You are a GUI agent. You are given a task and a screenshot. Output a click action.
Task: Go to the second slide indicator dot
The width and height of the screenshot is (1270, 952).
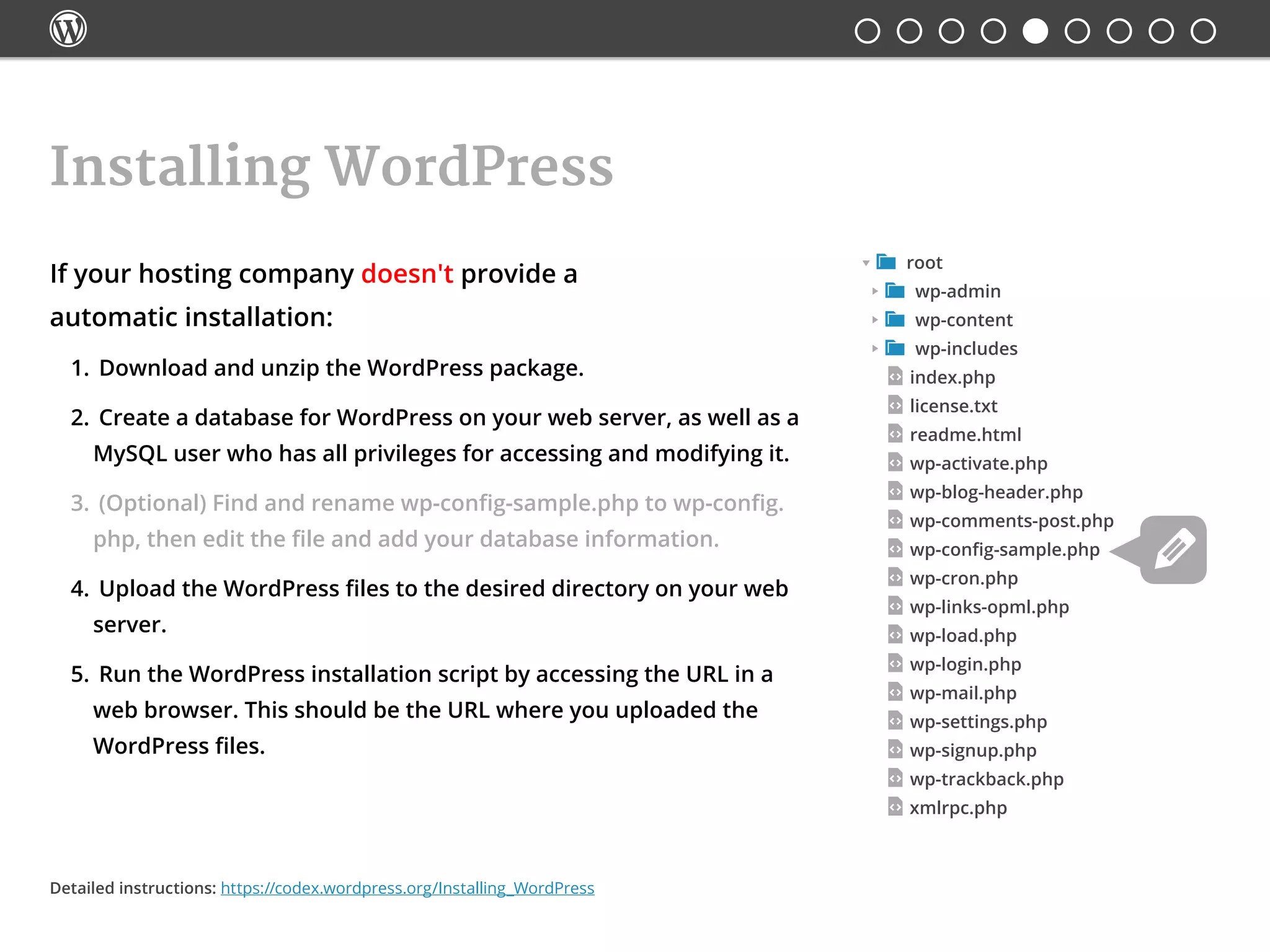(x=909, y=31)
